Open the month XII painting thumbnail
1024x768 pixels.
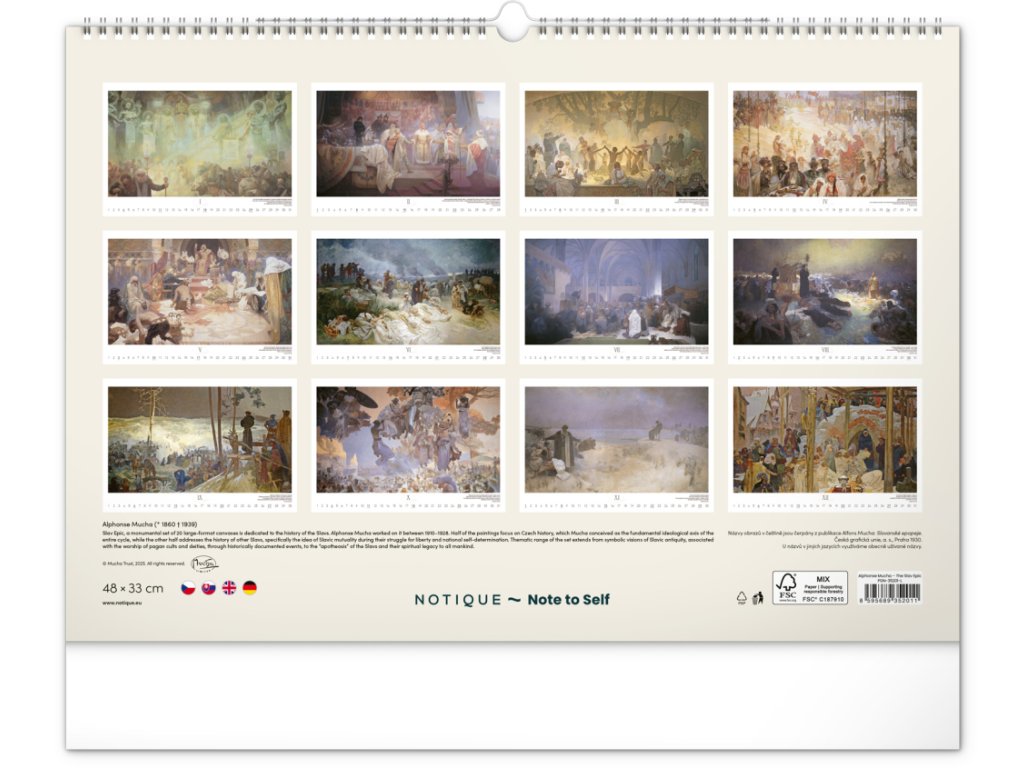[825, 440]
